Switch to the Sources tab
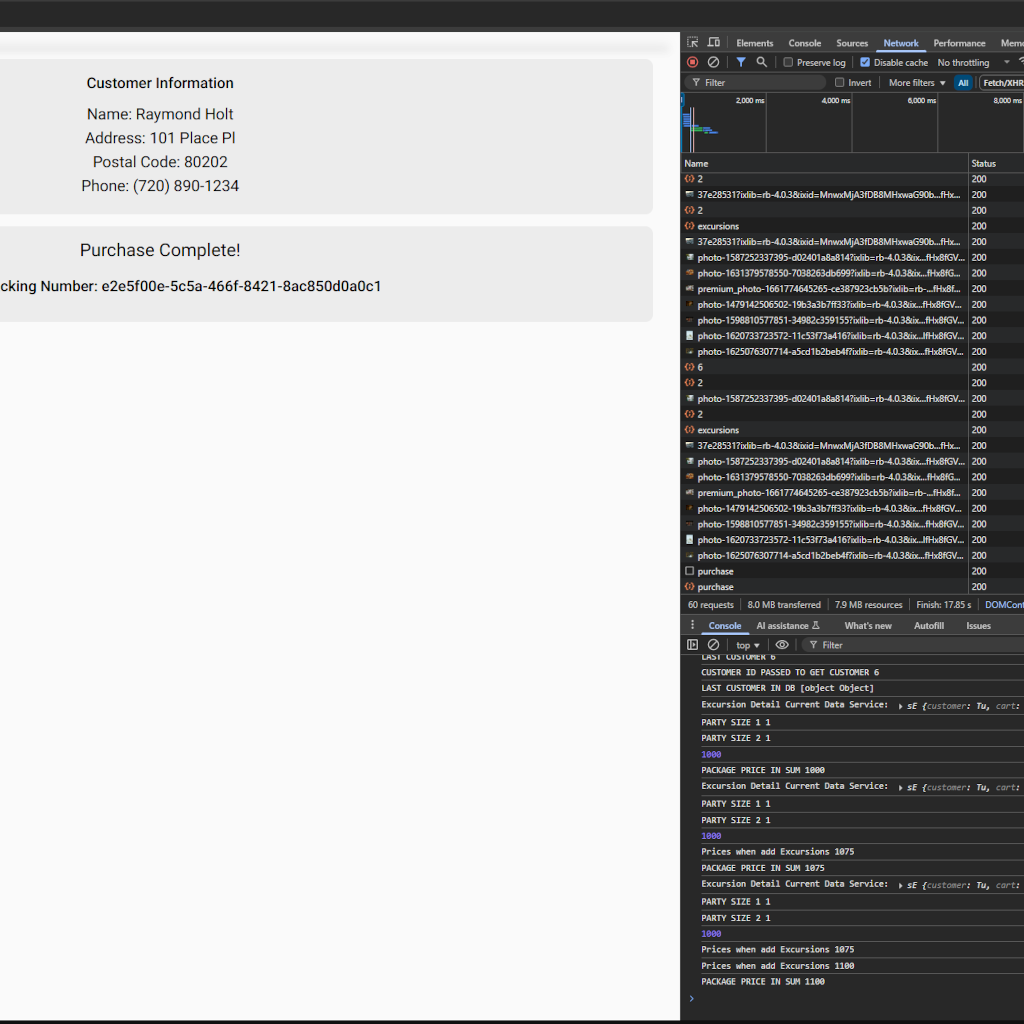This screenshot has width=1024, height=1024. click(x=852, y=43)
